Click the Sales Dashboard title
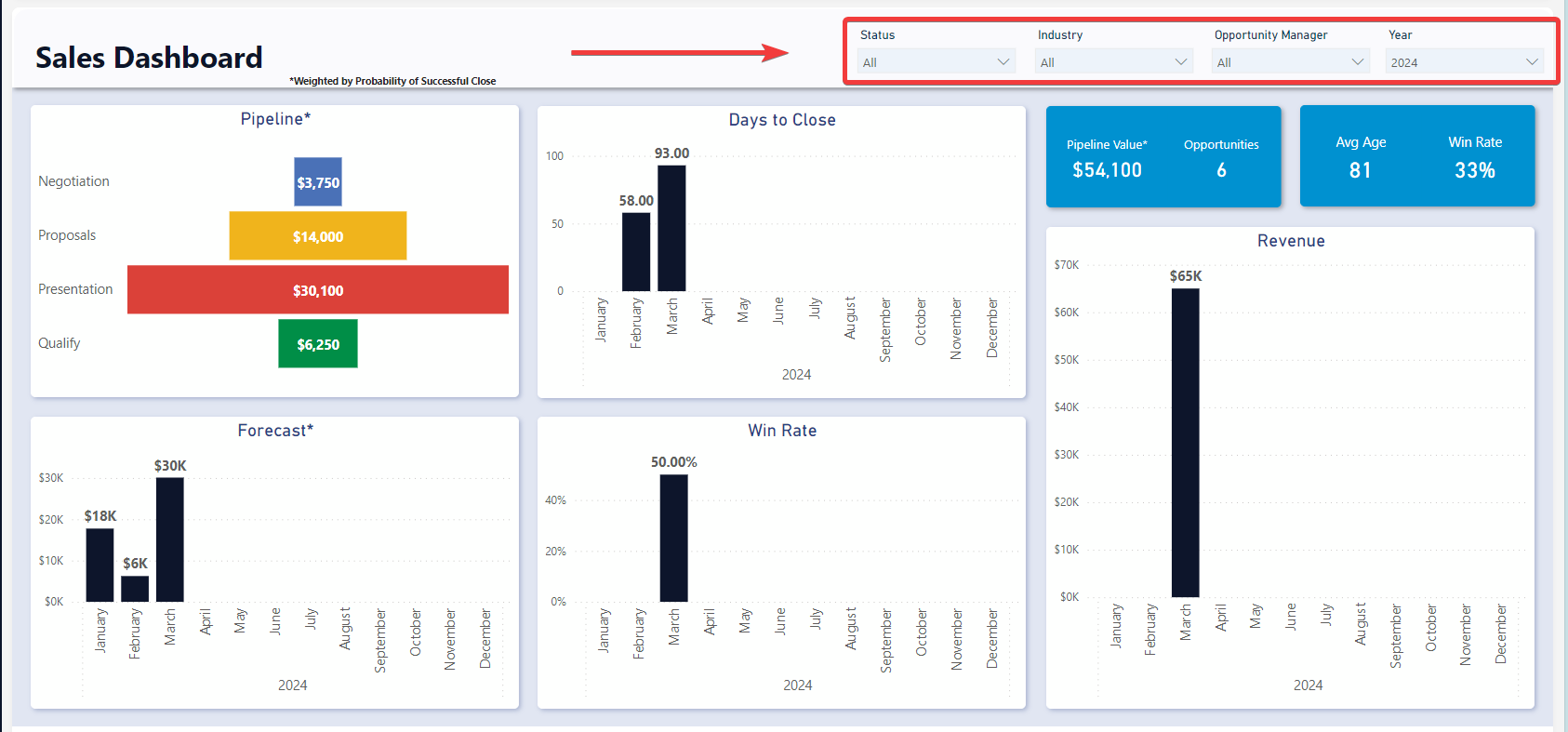Screen dimensions: 1568x732 pos(149,58)
